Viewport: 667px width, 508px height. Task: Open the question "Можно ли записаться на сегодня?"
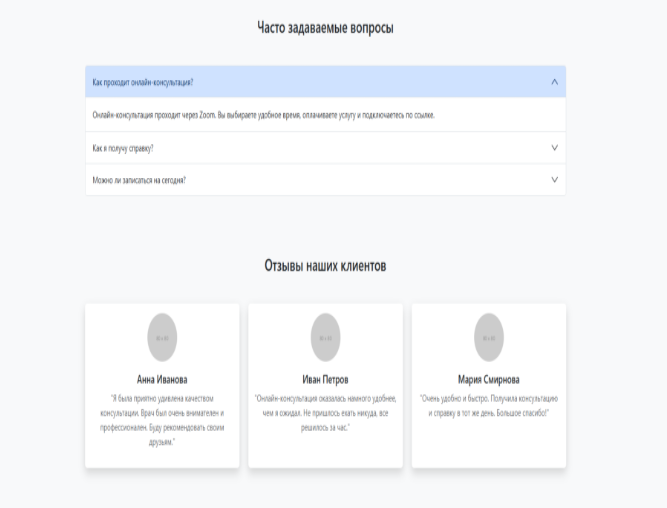click(139, 180)
